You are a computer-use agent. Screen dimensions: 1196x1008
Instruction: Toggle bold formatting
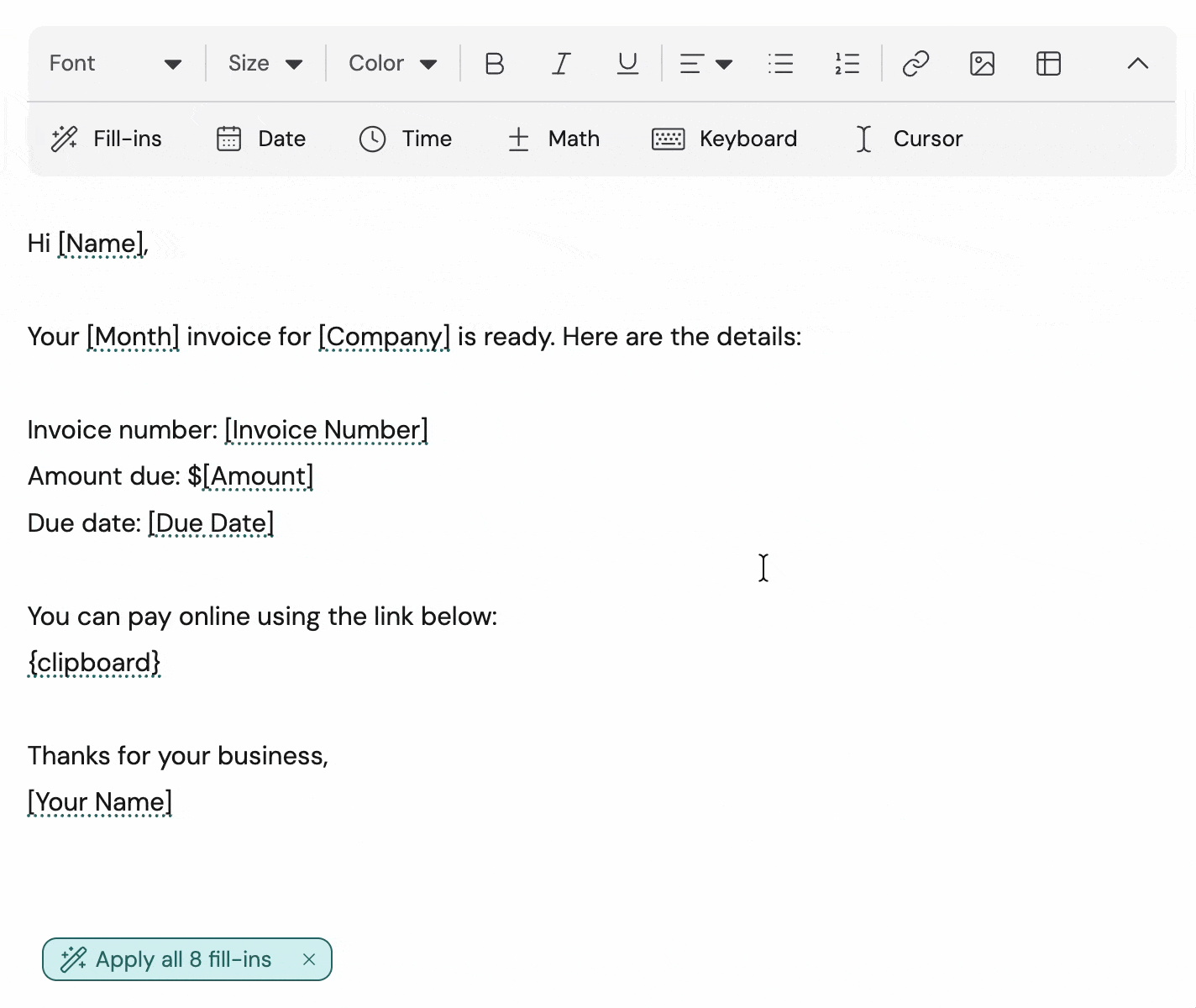pos(495,64)
